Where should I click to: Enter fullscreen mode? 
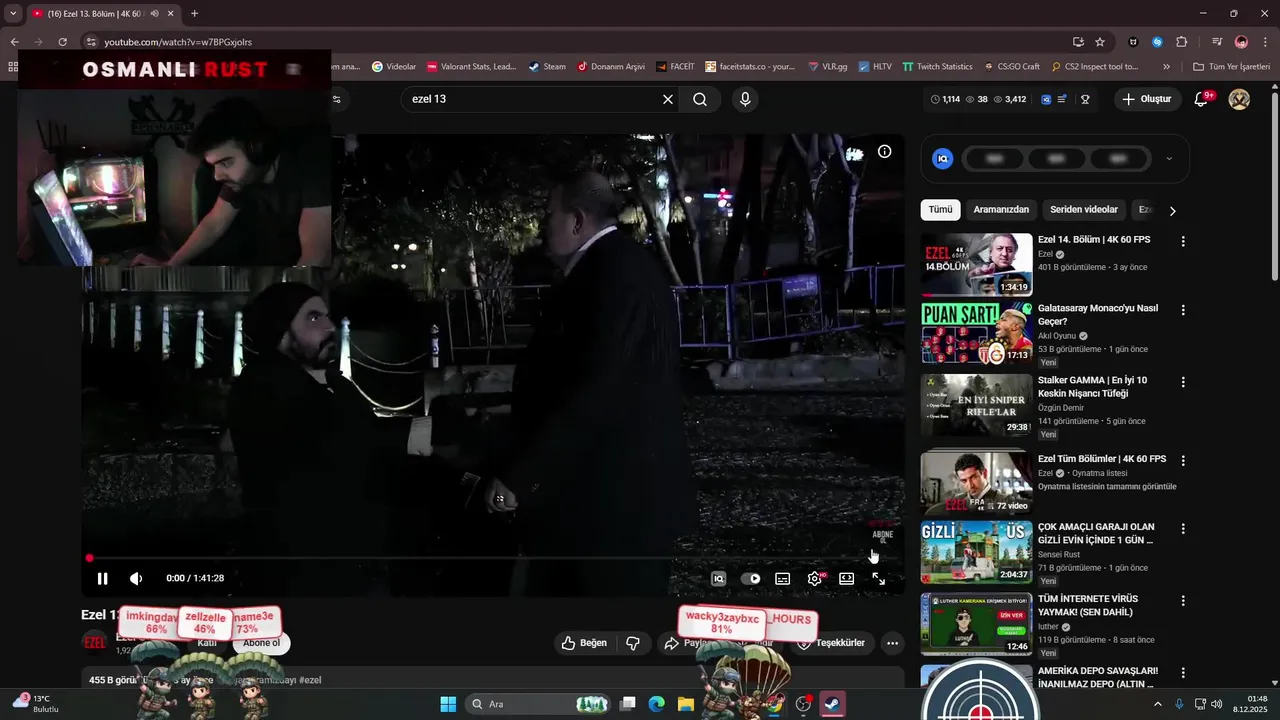click(878, 578)
